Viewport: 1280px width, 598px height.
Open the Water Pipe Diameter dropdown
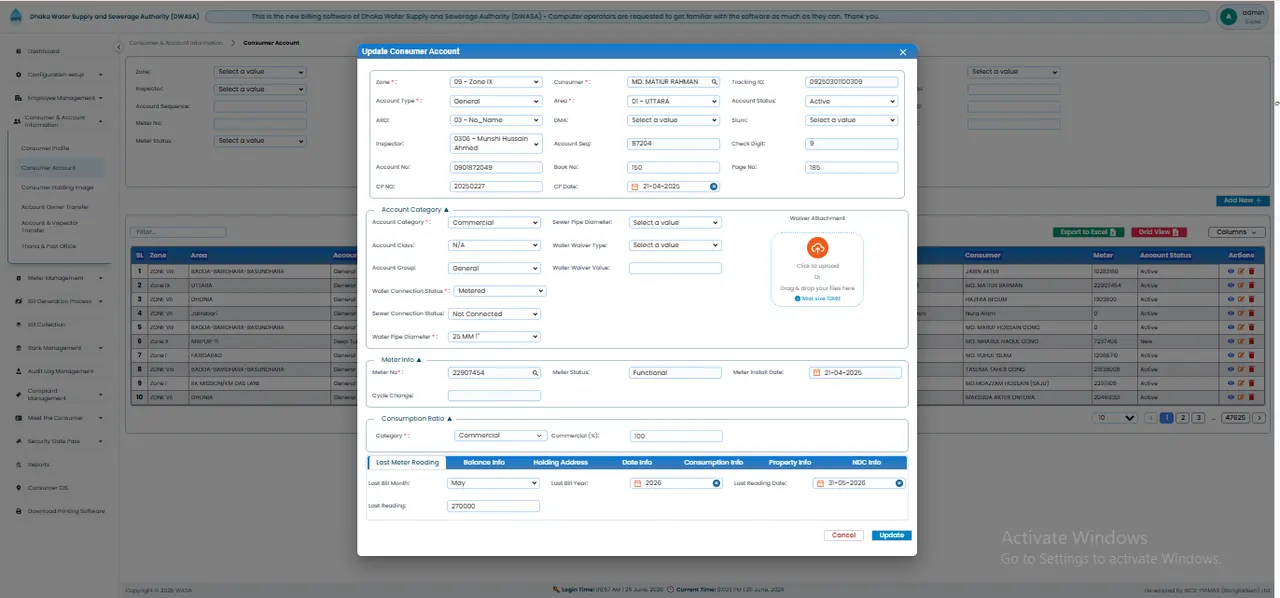[494, 337]
